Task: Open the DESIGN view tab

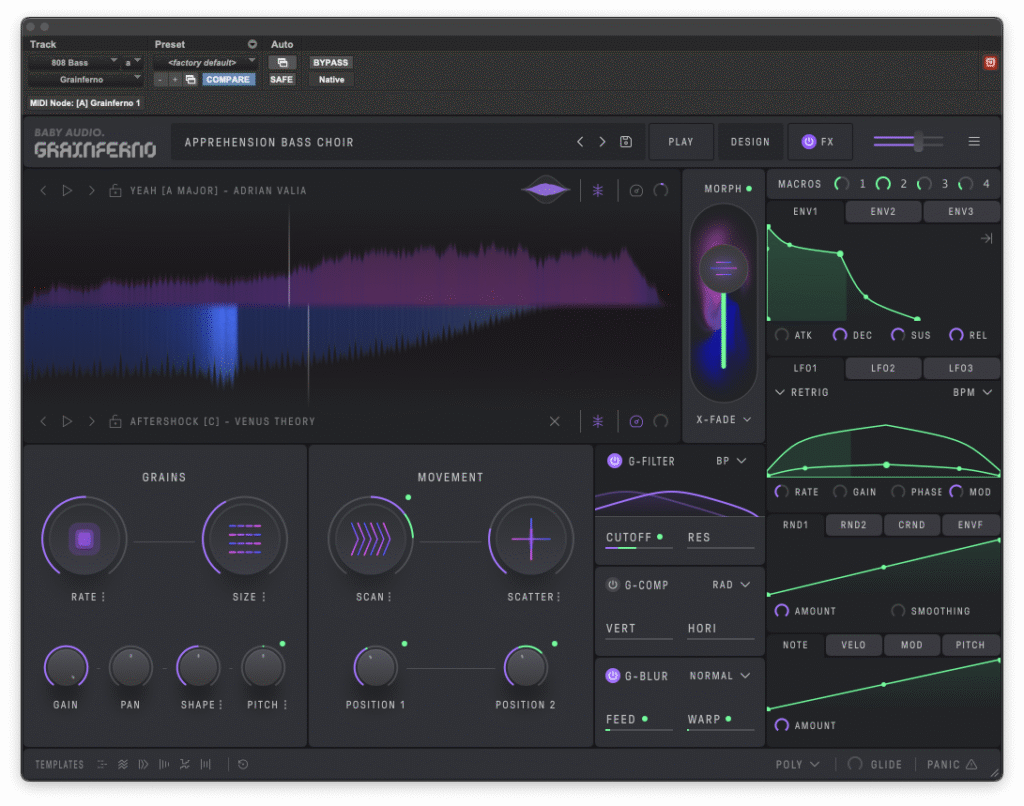Action: (x=750, y=142)
